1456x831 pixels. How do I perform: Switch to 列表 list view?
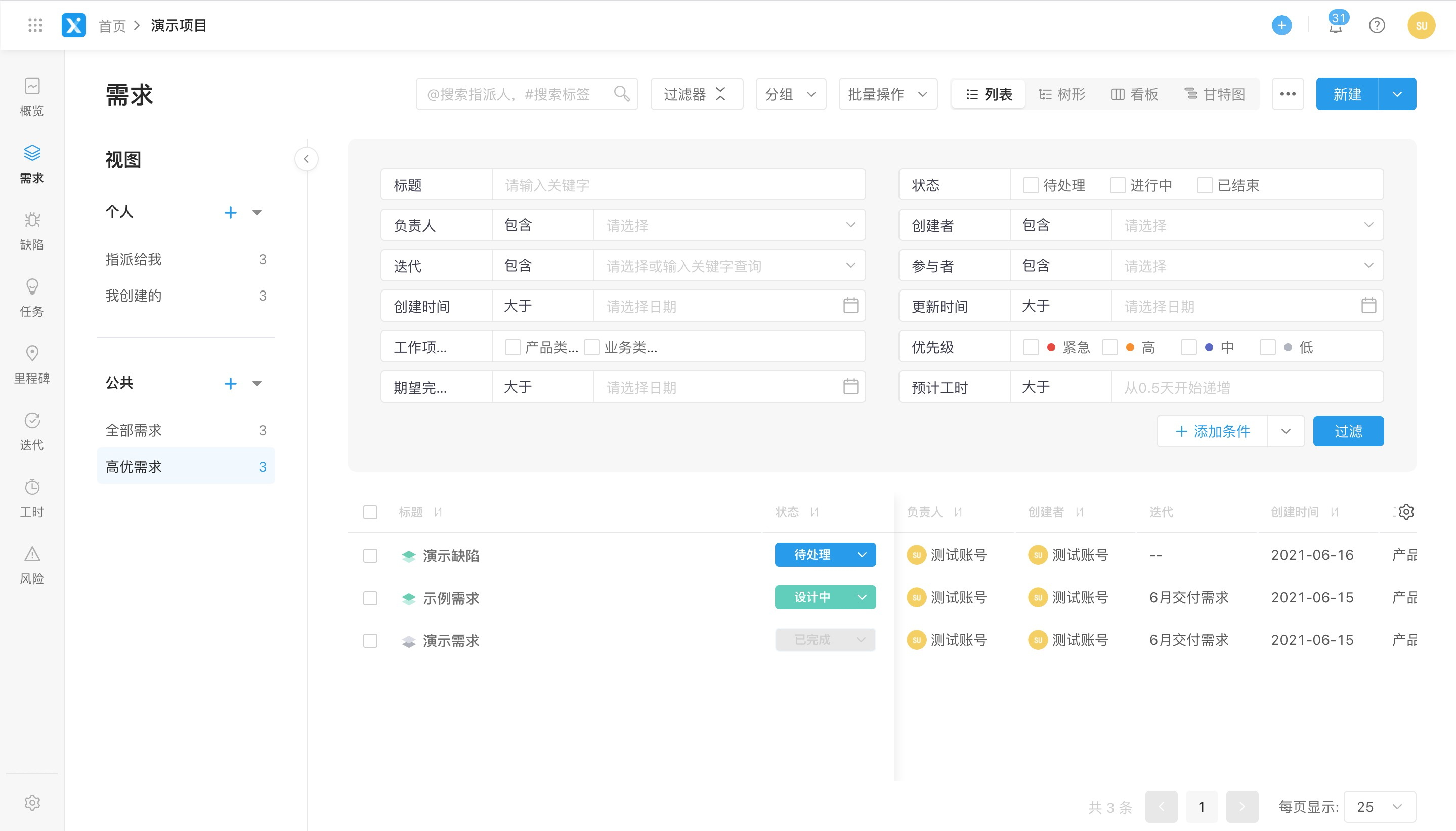989,94
